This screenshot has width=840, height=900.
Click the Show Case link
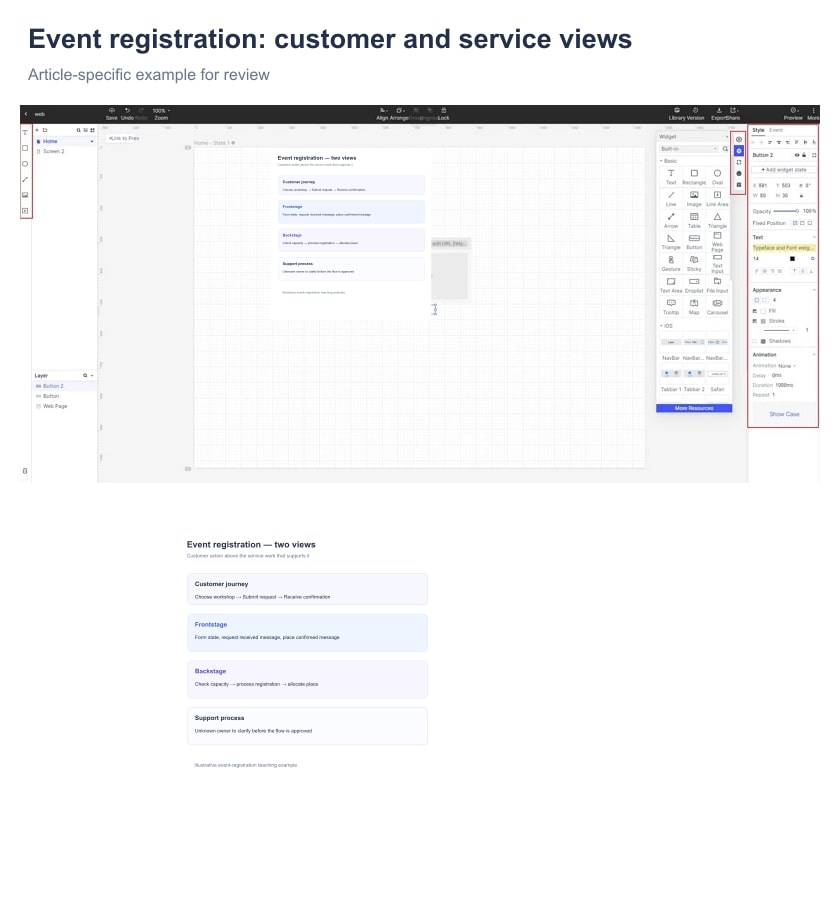[784, 414]
